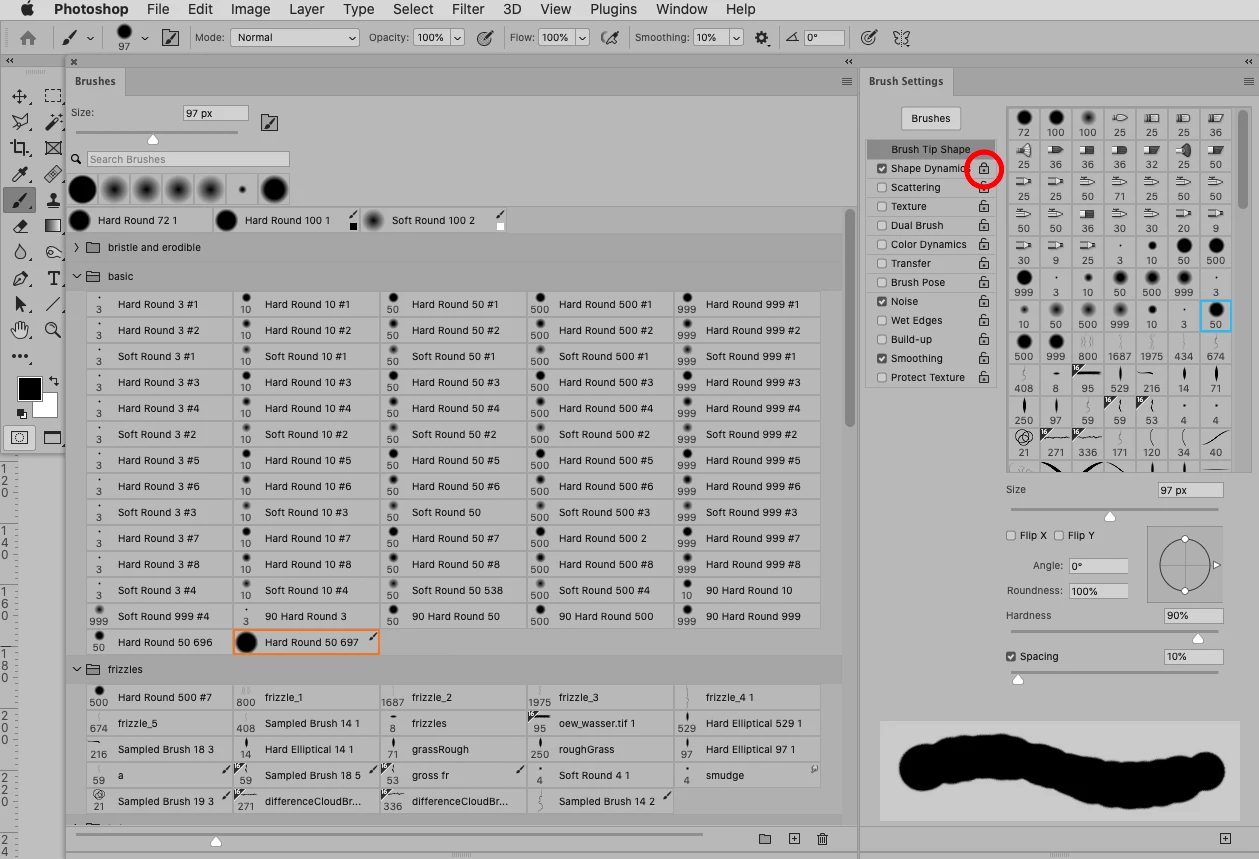This screenshot has width=1259, height=859.
Task: Select the Brush Settings tab
Action: [906, 82]
